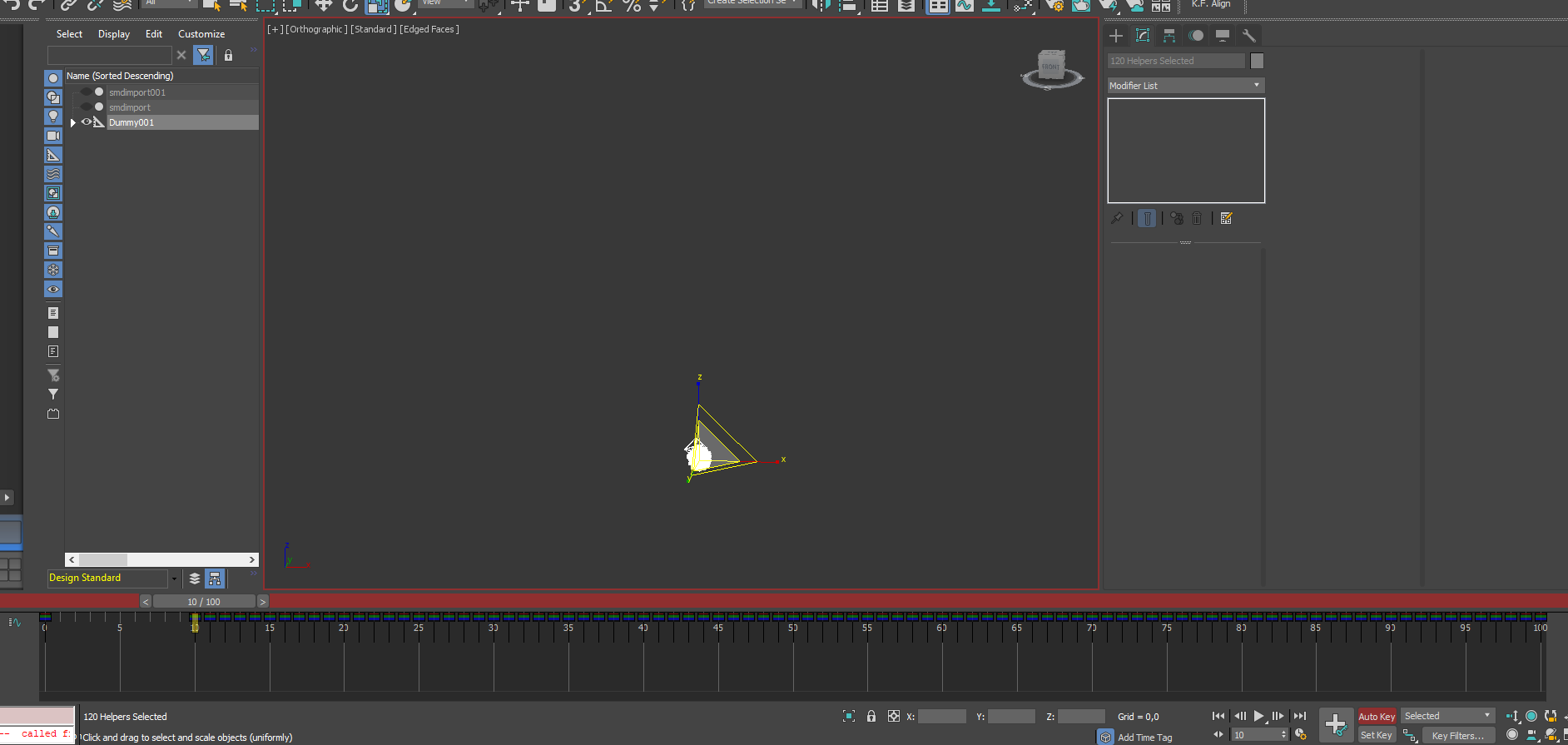Image resolution: width=1568 pixels, height=745 pixels.
Task: Open the Hierarchy tab in the command panel
Action: (x=1169, y=36)
